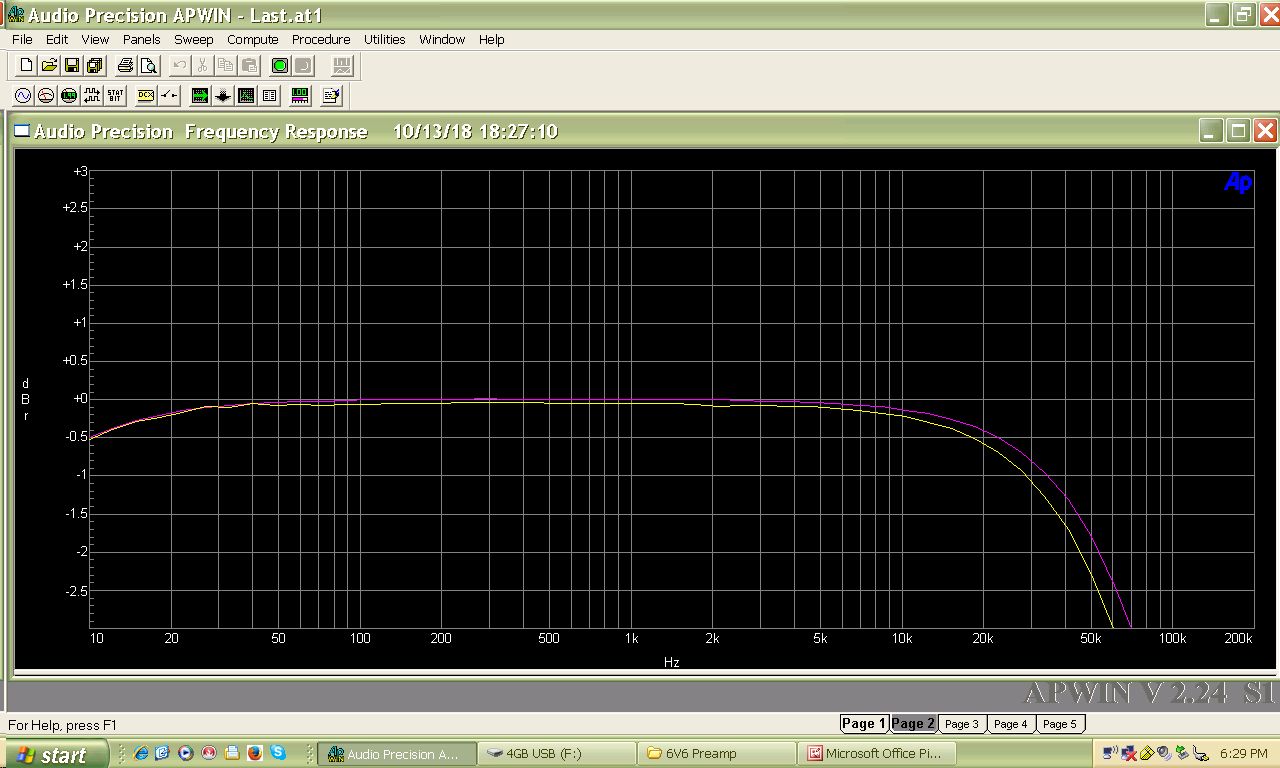The width and height of the screenshot is (1280, 768).
Task: Click the Cut scissors toolbar icon
Action: [202, 66]
